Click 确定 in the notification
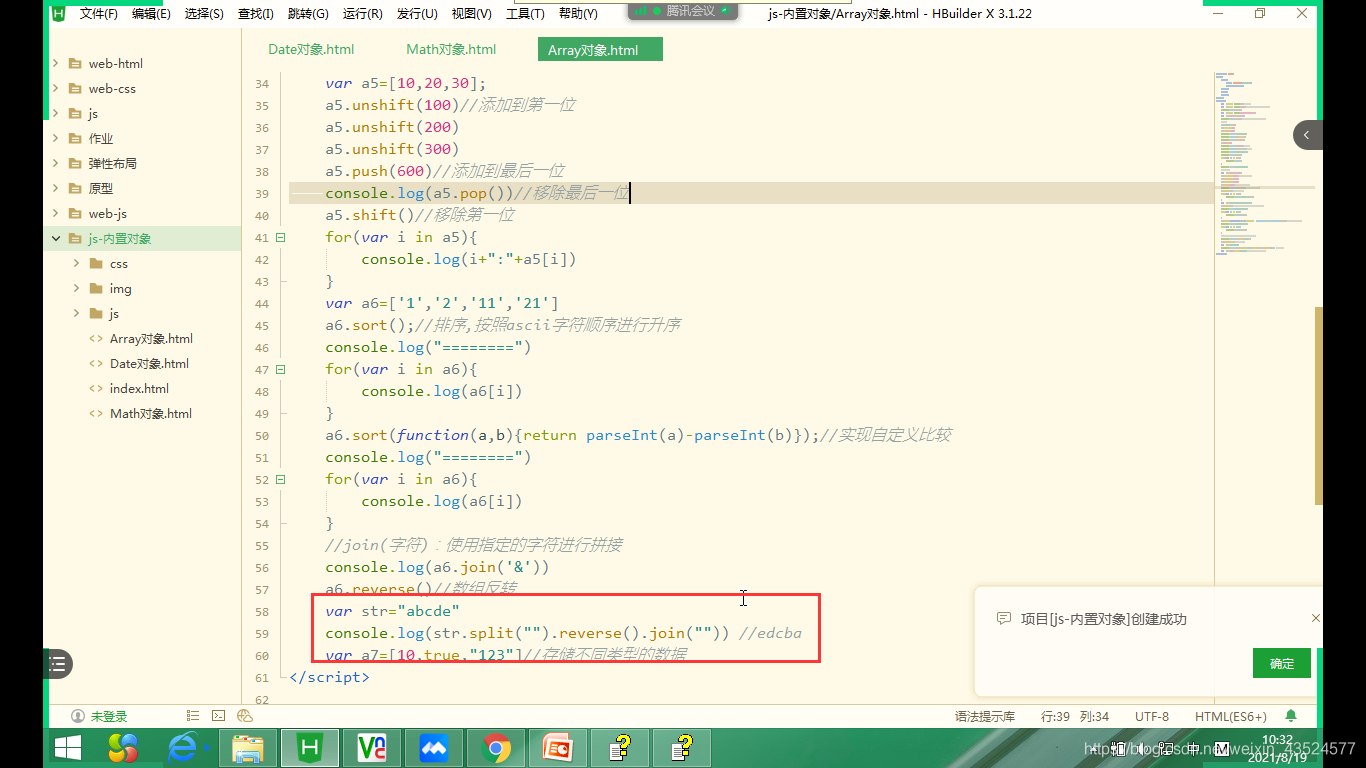Screen dimensions: 1366x768 (1282, 663)
